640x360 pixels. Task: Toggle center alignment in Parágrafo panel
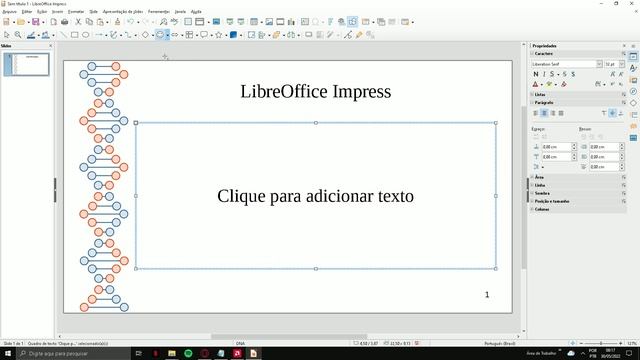544,113
